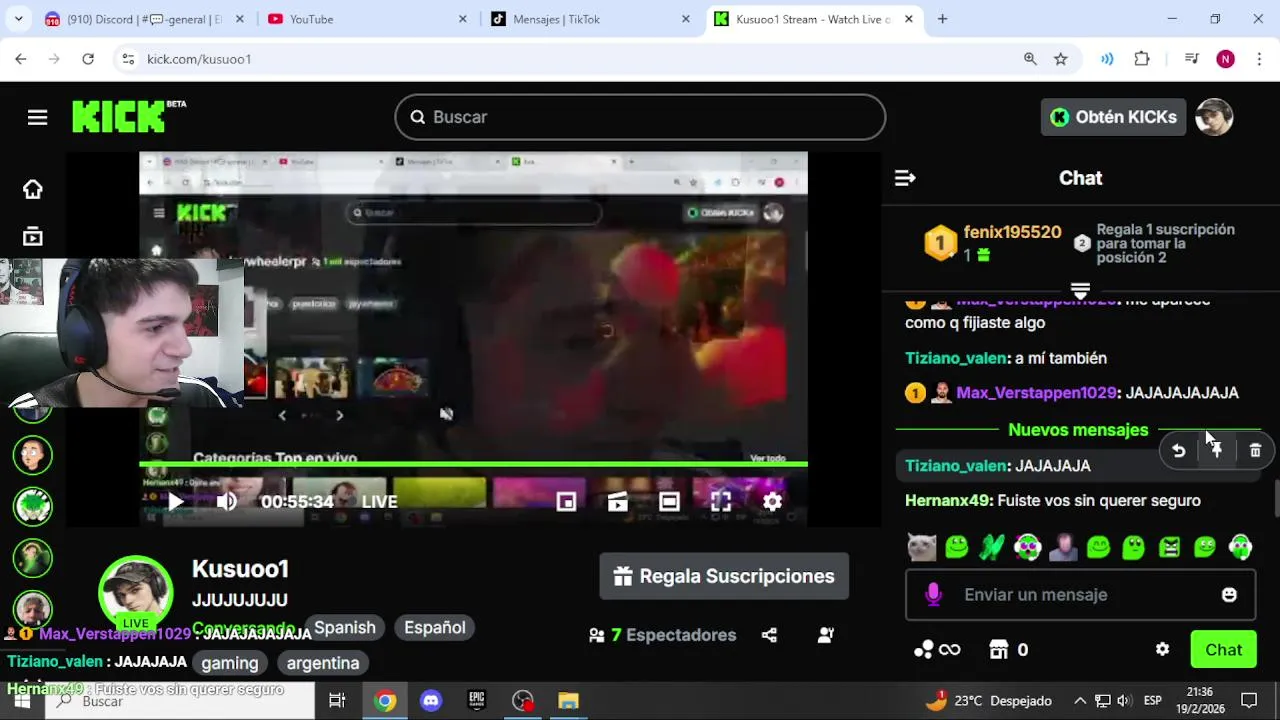The image size is (1280, 720).
Task: Open moderator user tools icon
Action: click(826, 635)
